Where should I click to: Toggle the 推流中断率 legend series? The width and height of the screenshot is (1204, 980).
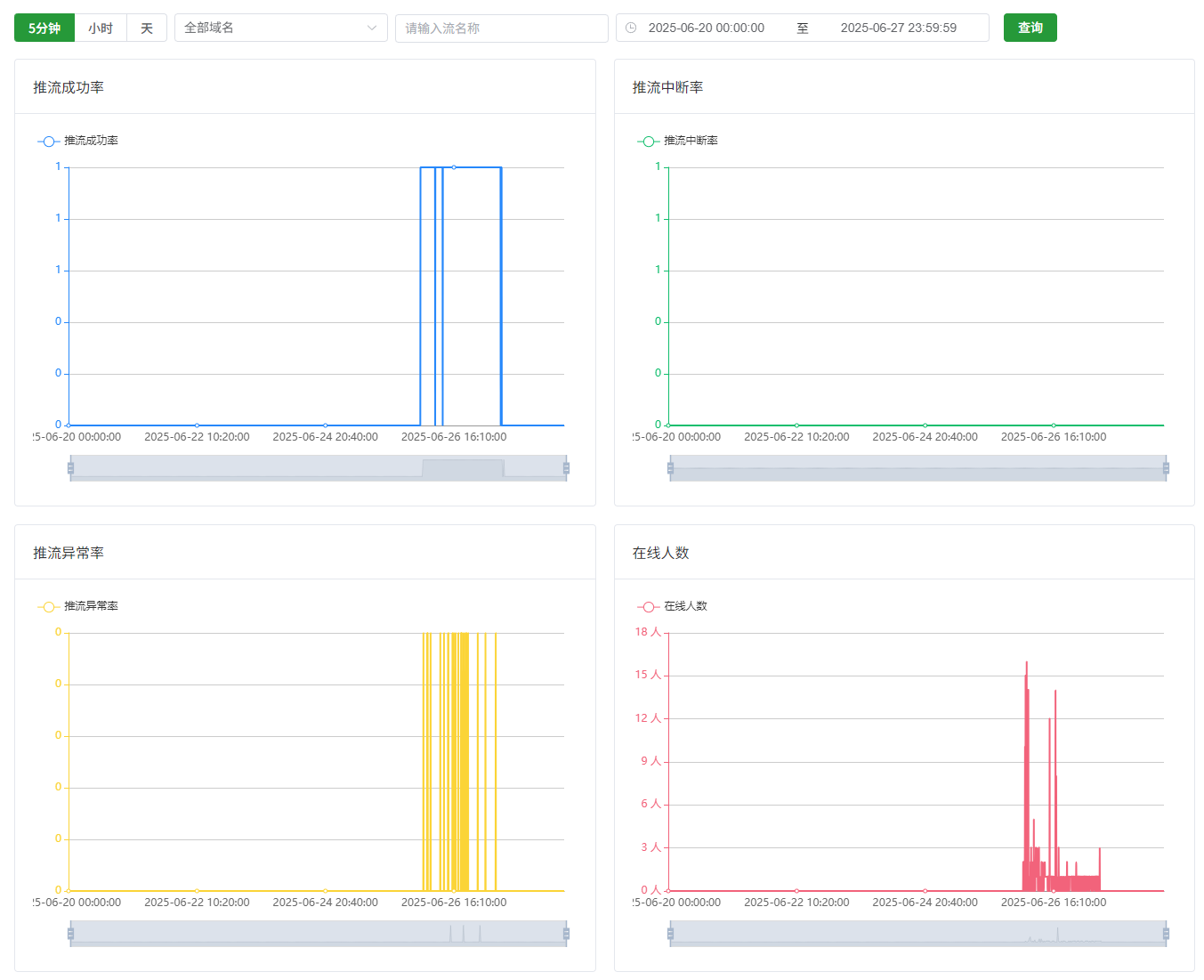[678, 141]
